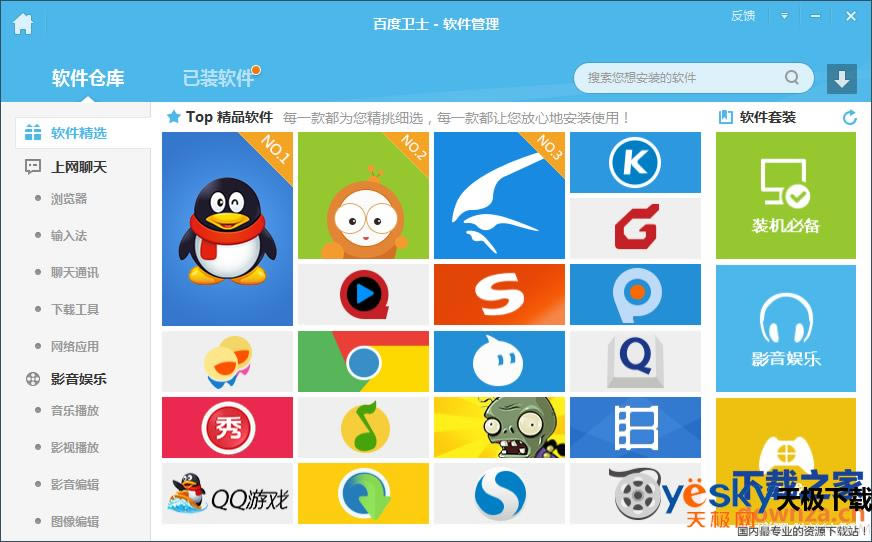Open the 影音娱乐 headphones bundle
The width and height of the screenshot is (872, 542).
pos(785,328)
